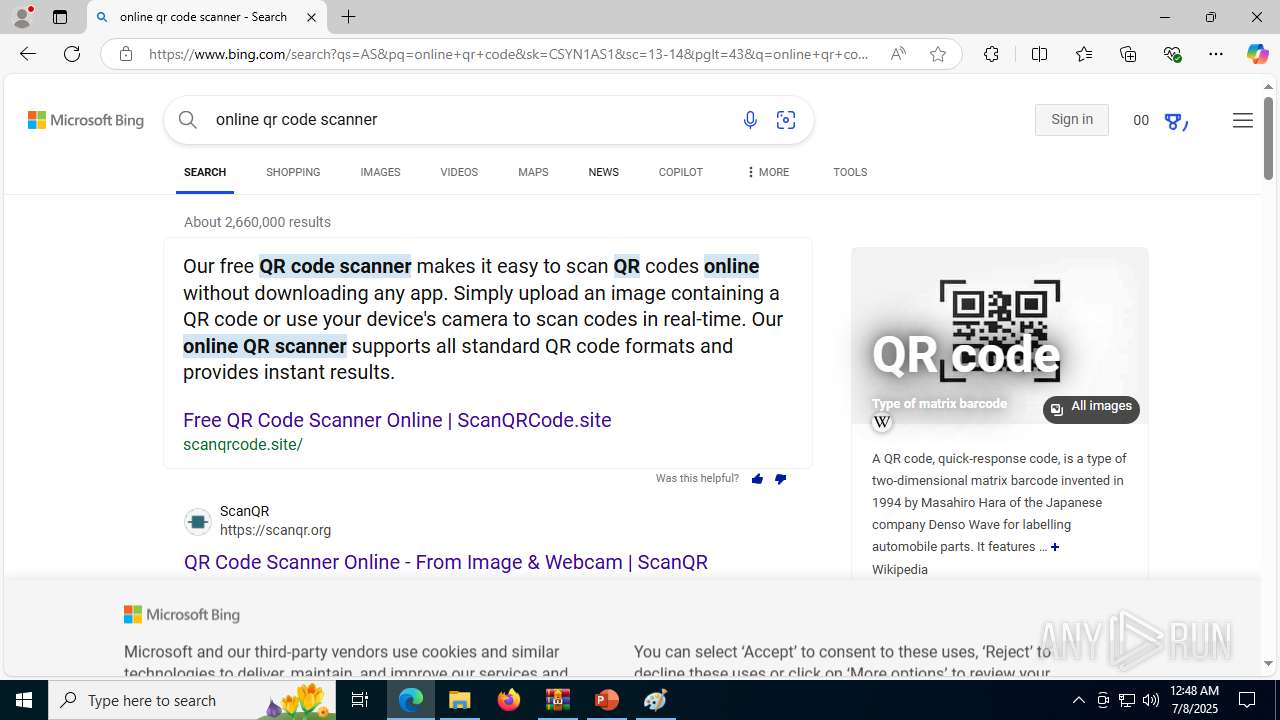Toggle Split screen icon

1039,54
